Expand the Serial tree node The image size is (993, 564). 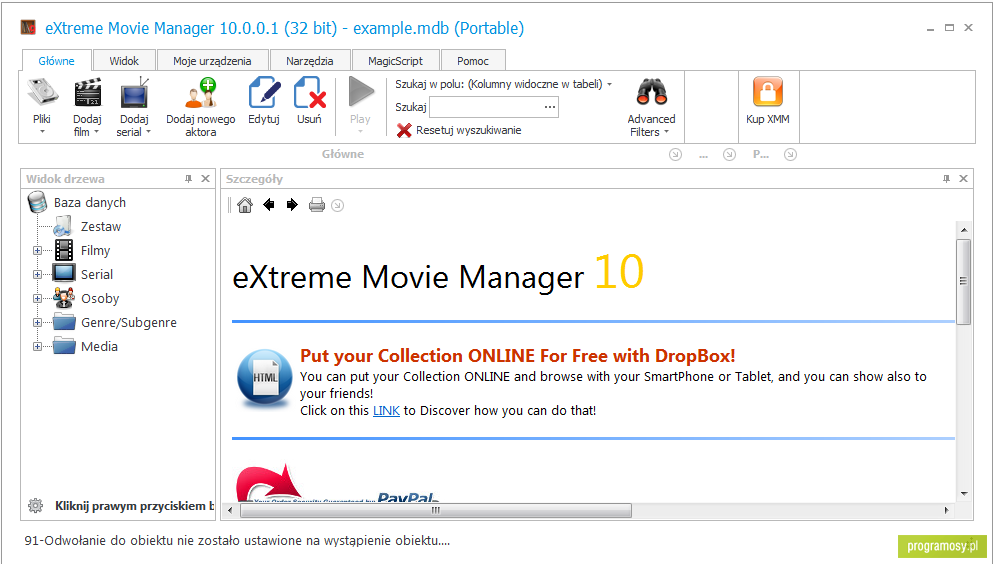click(x=37, y=275)
